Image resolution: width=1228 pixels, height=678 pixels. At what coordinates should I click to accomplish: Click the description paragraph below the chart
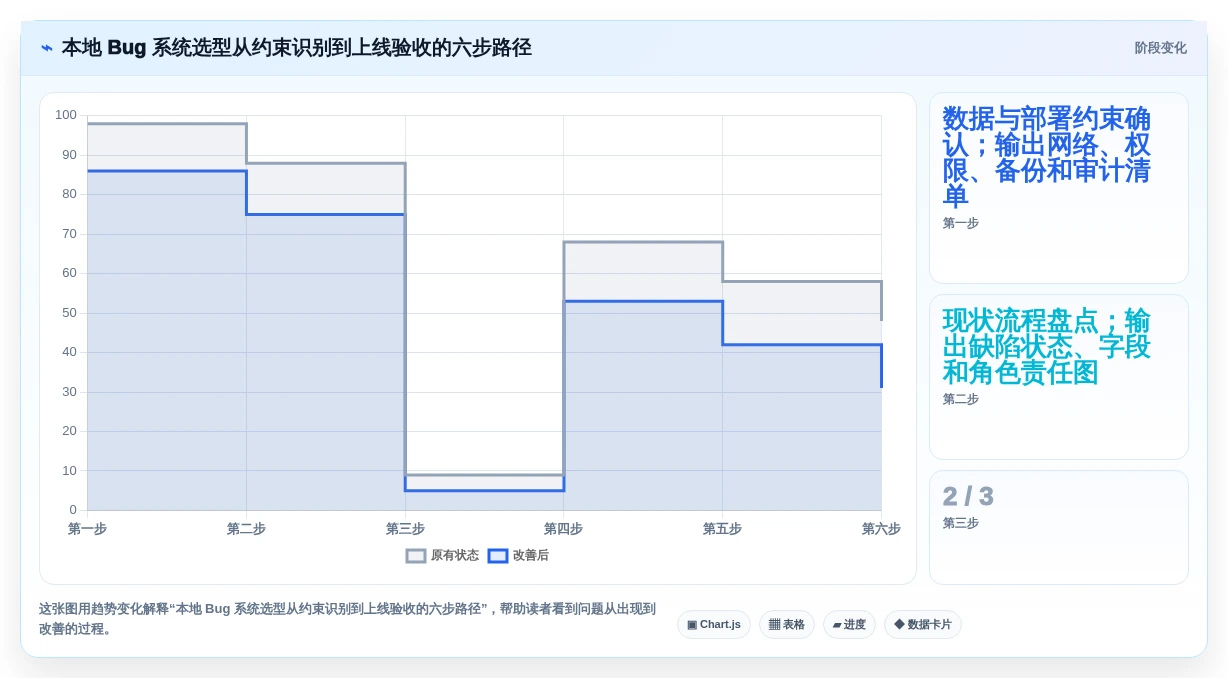tap(348, 619)
